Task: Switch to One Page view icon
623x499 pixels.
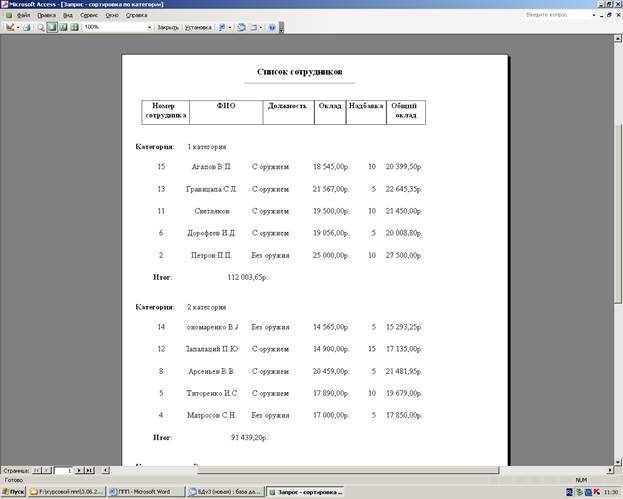Action: [x=51, y=27]
